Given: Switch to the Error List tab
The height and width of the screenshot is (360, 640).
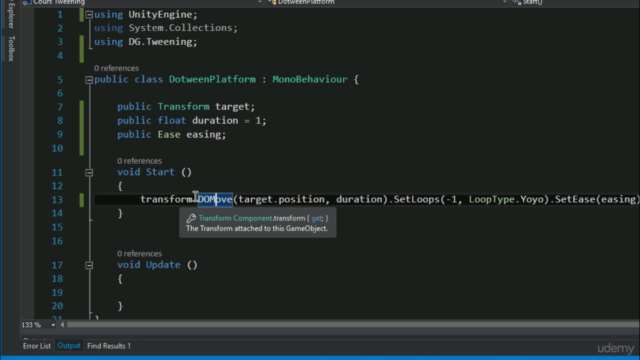Looking at the screenshot, I should coord(37,346).
